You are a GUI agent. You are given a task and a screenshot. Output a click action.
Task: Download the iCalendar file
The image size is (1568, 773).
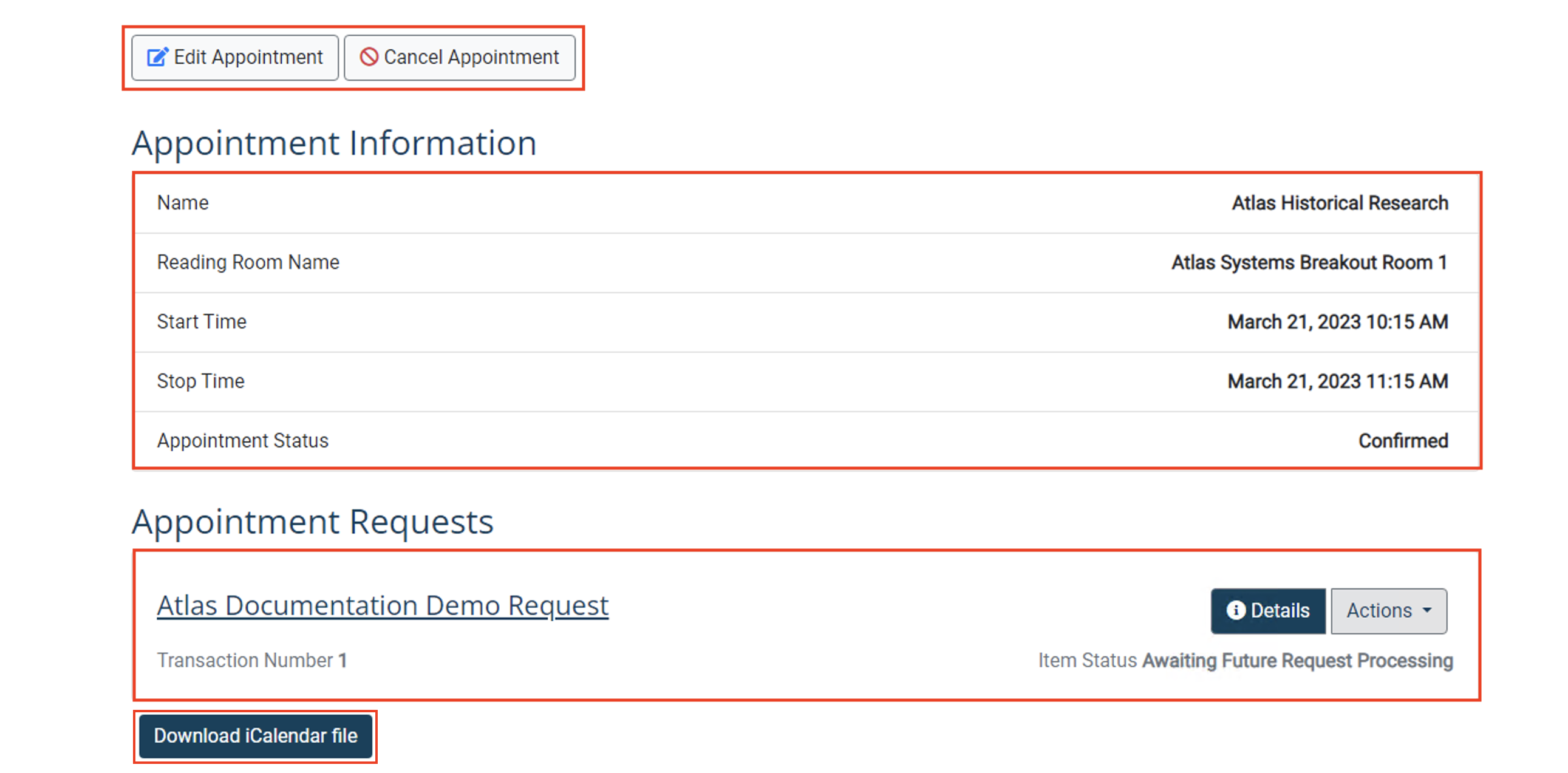coord(256,736)
